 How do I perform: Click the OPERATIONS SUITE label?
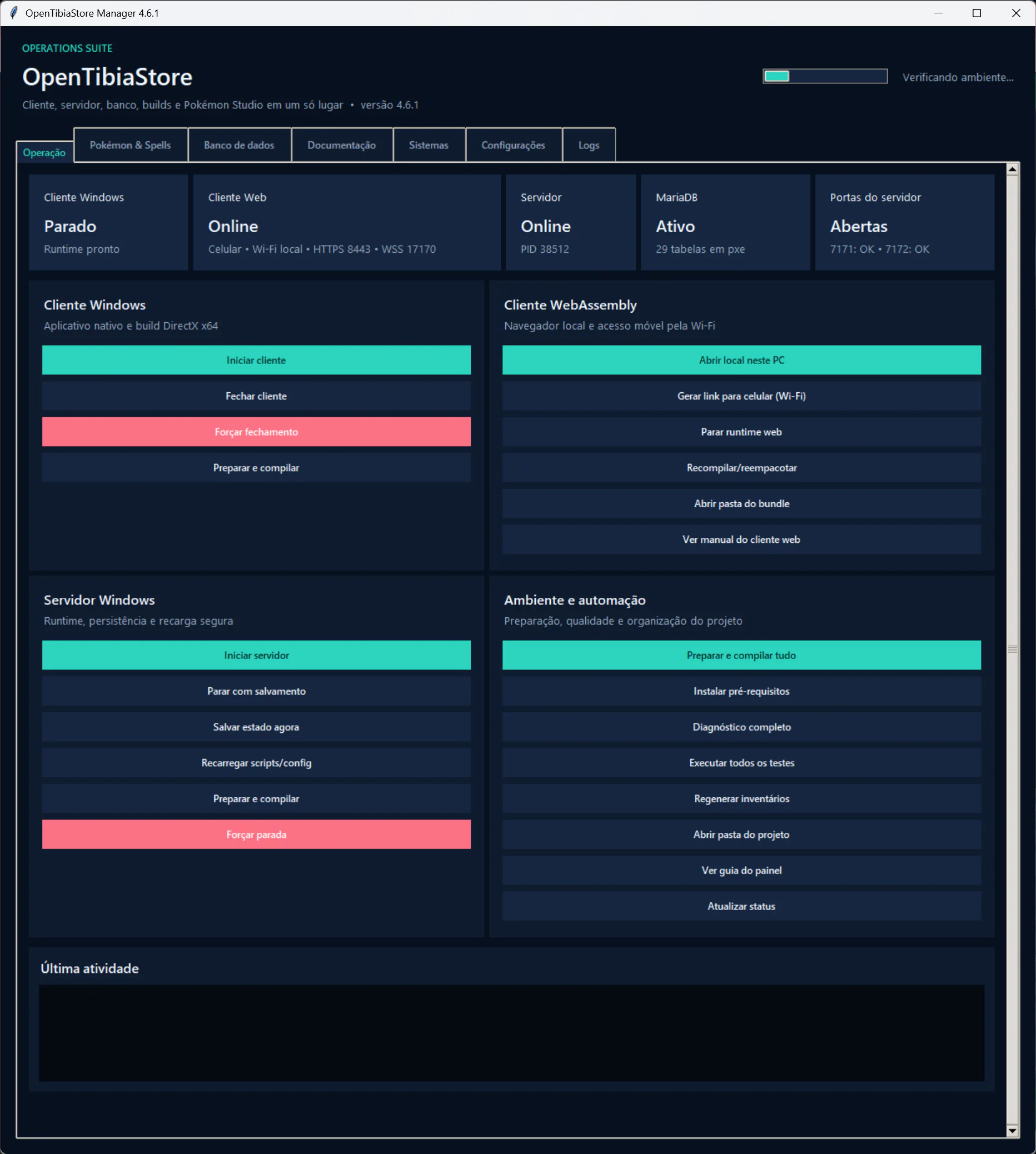[67, 48]
